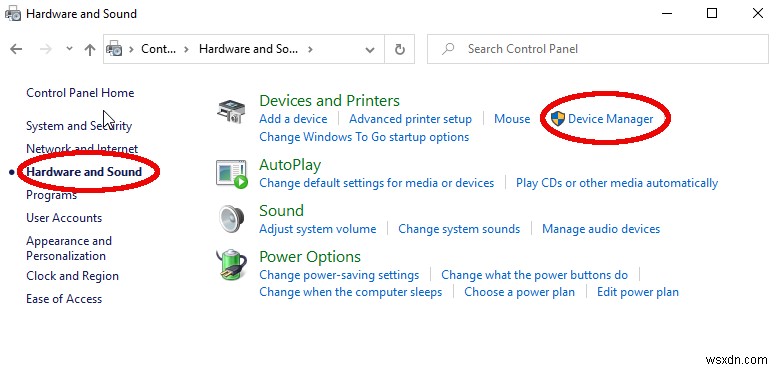Open Ease of Access category
Image resolution: width=779 pixels, height=370 pixels.
(x=64, y=299)
